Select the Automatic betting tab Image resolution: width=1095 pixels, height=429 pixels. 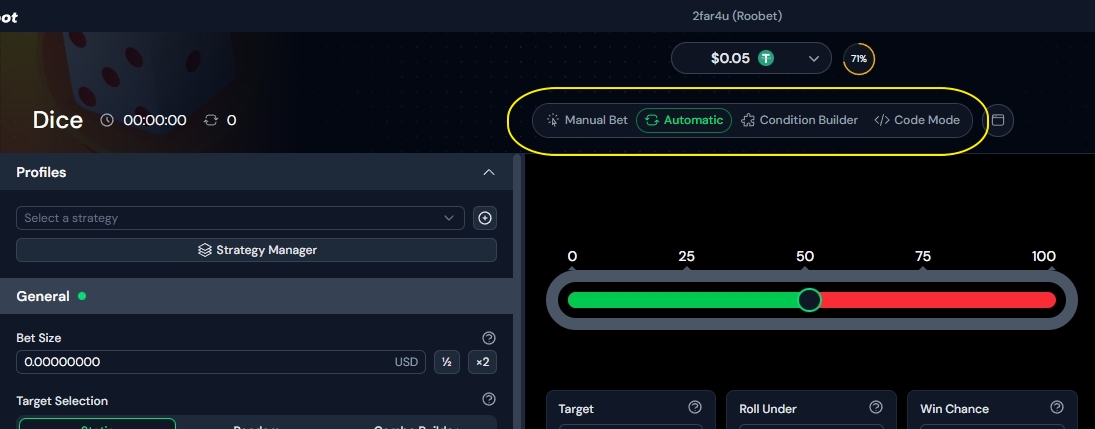pyautogui.click(x=684, y=120)
